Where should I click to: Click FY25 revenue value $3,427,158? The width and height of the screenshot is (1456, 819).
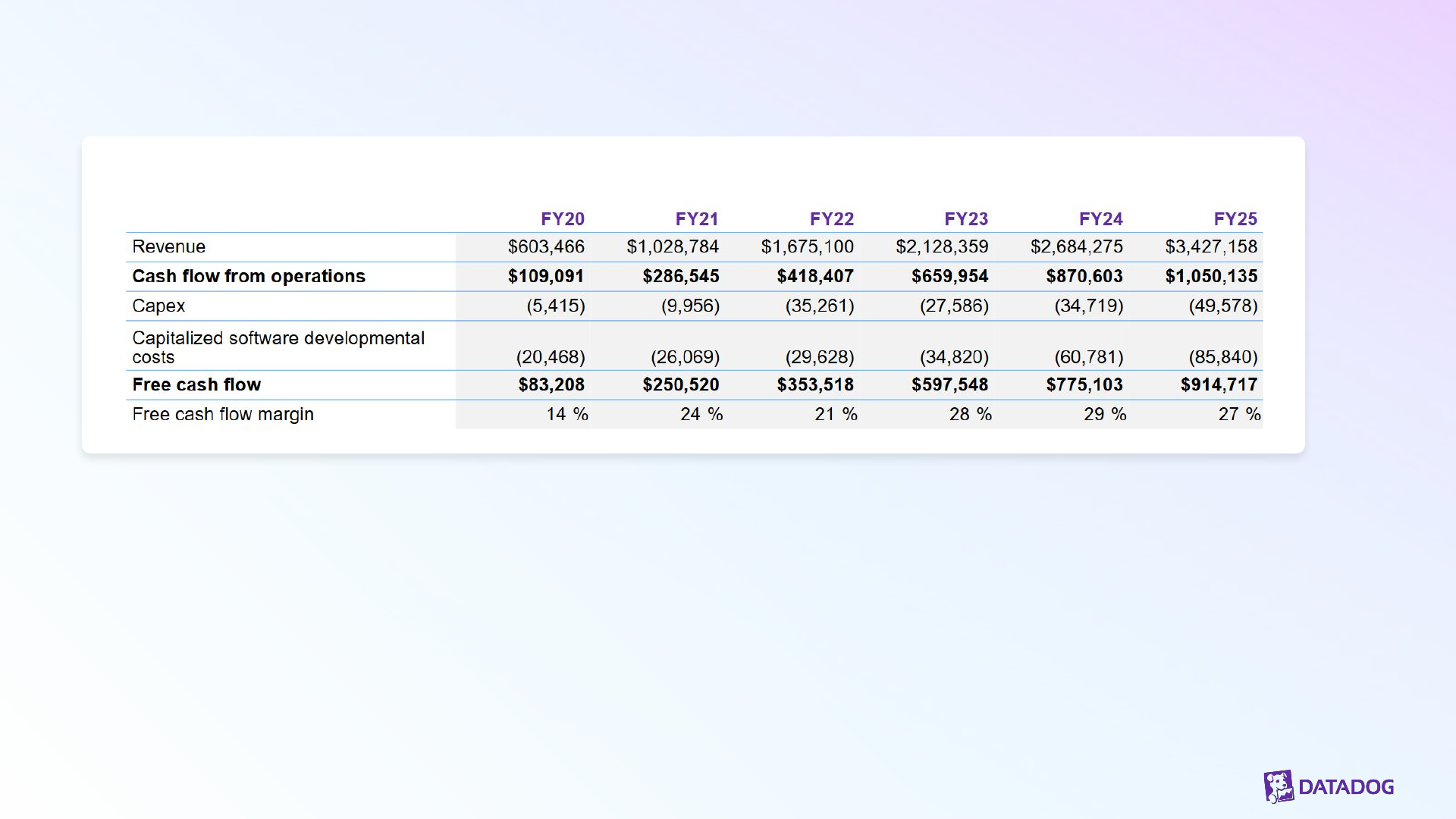point(1211,246)
